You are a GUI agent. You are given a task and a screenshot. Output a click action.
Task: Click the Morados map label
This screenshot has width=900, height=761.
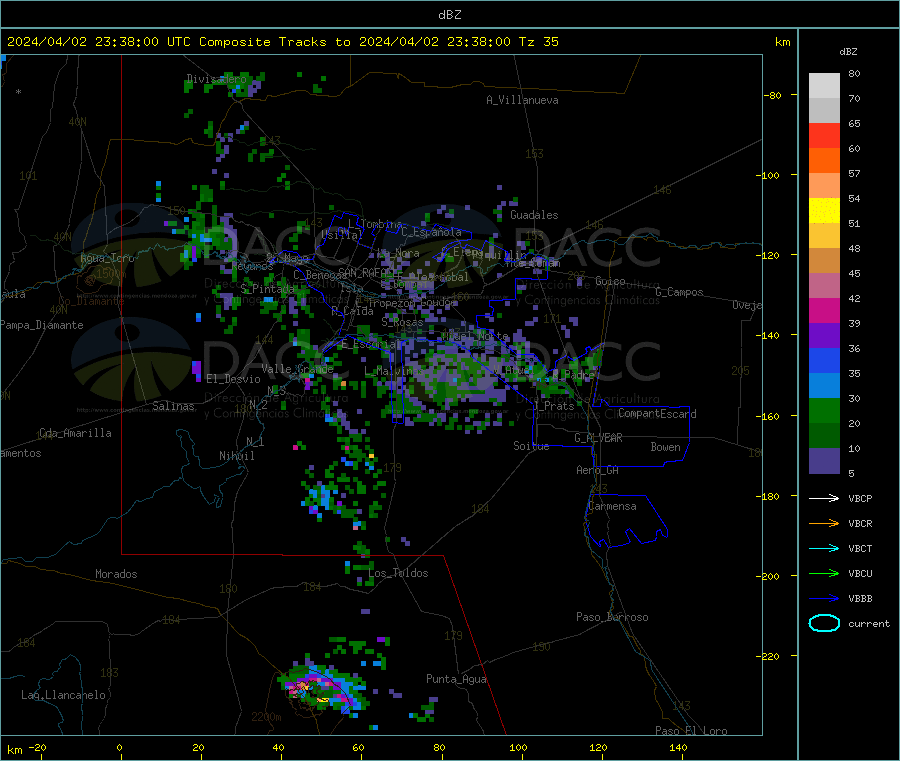(x=116, y=574)
